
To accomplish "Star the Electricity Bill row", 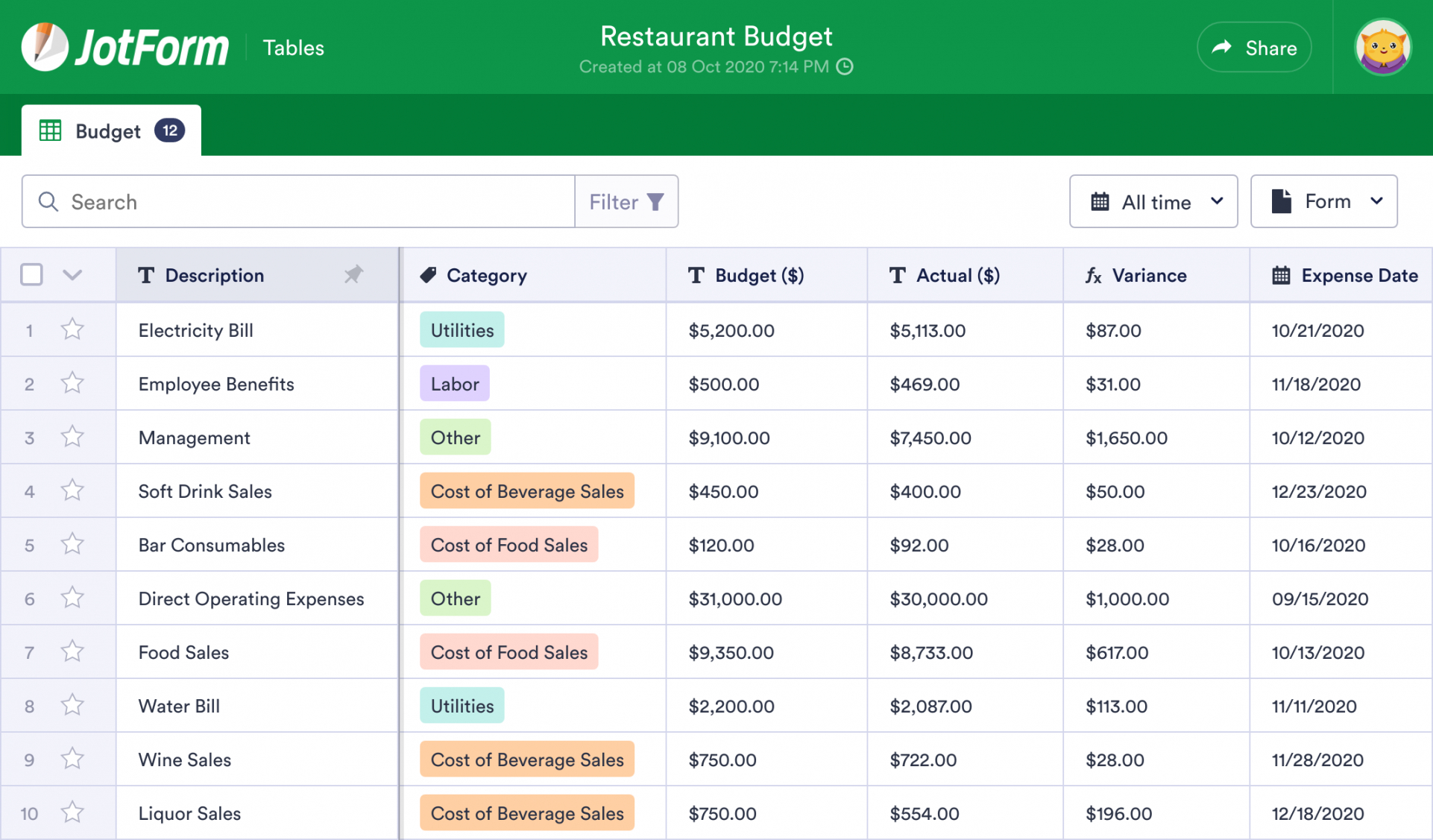I will (72, 329).
